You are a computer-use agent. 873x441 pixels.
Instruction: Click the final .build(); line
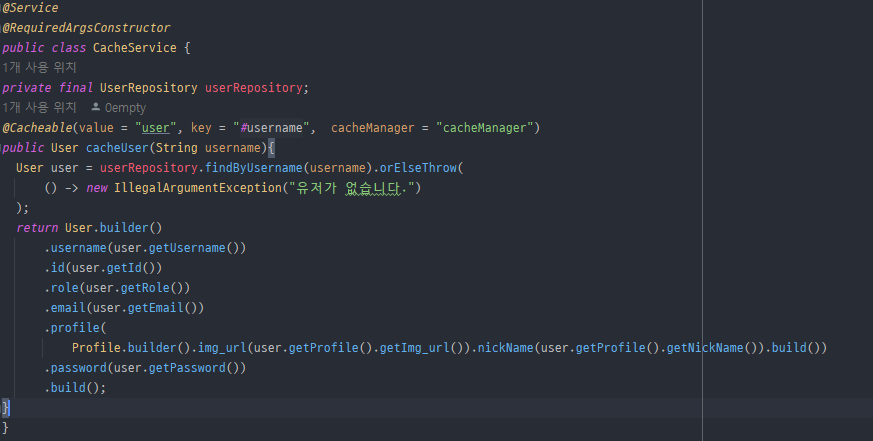pyautogui.click(x=75, y=389)
